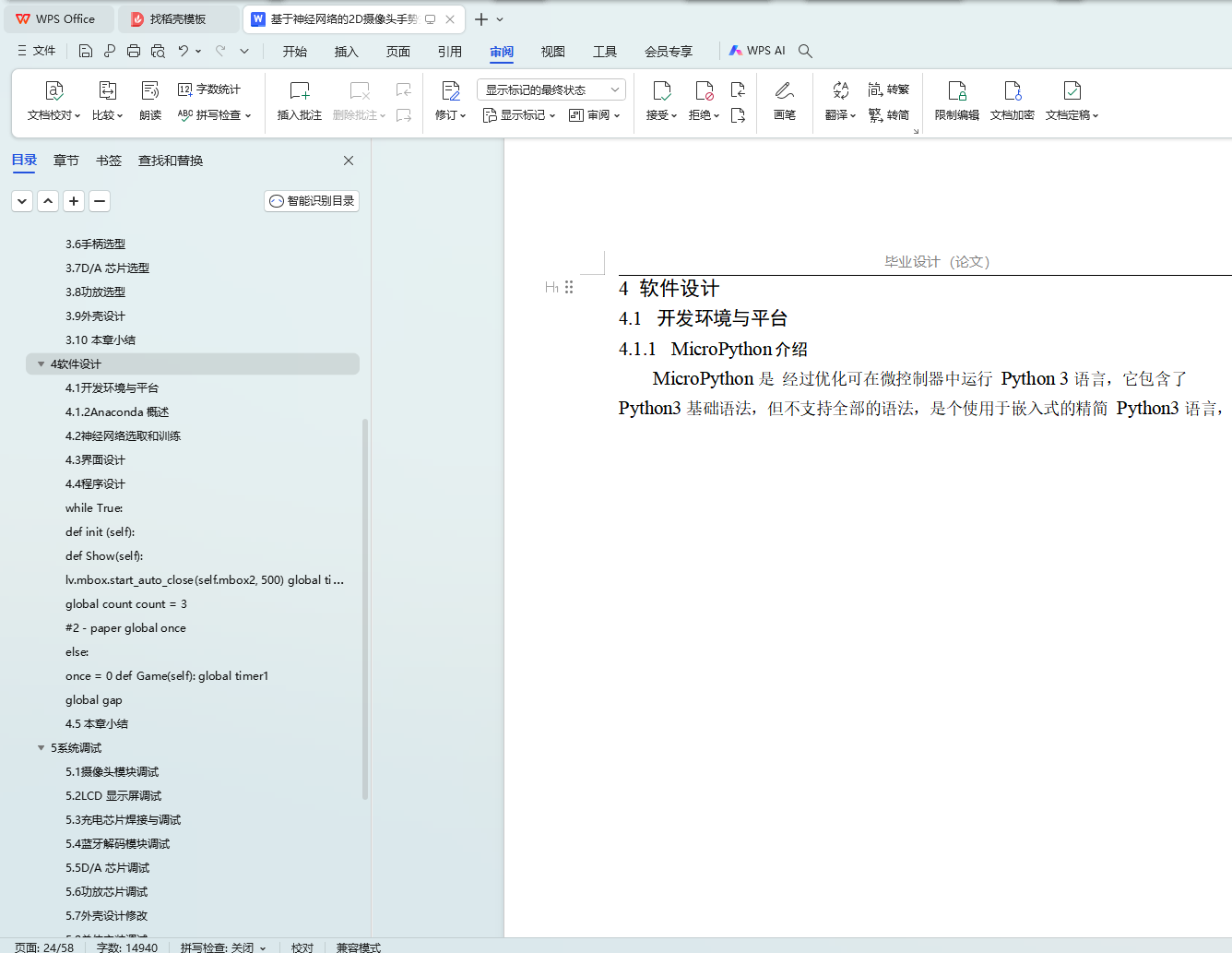1232x953 pixels.
Task: Open Print Preview from quick access toolbar
Action: pos(158,51)
